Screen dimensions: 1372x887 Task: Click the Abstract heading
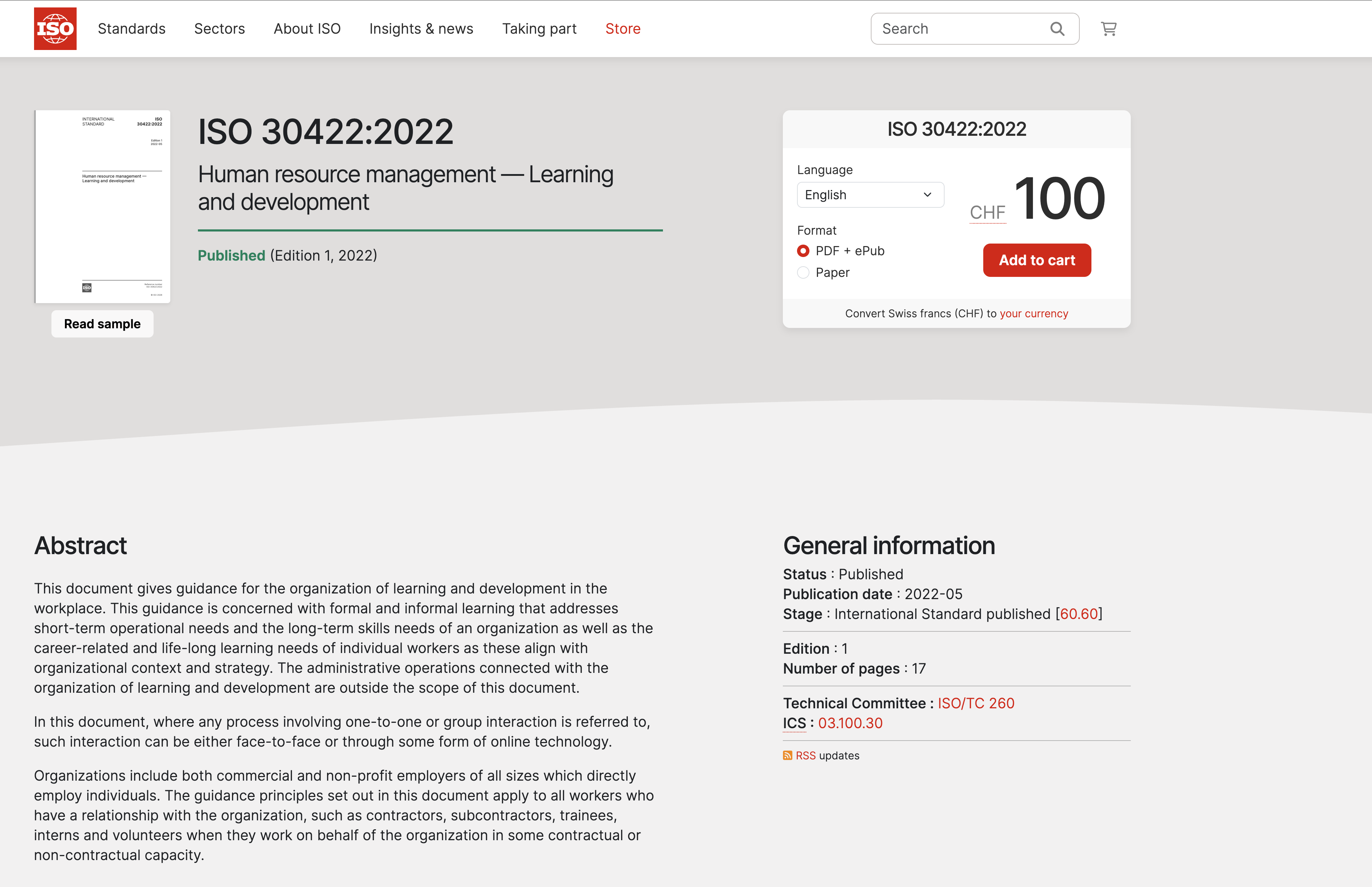(81, 546)
